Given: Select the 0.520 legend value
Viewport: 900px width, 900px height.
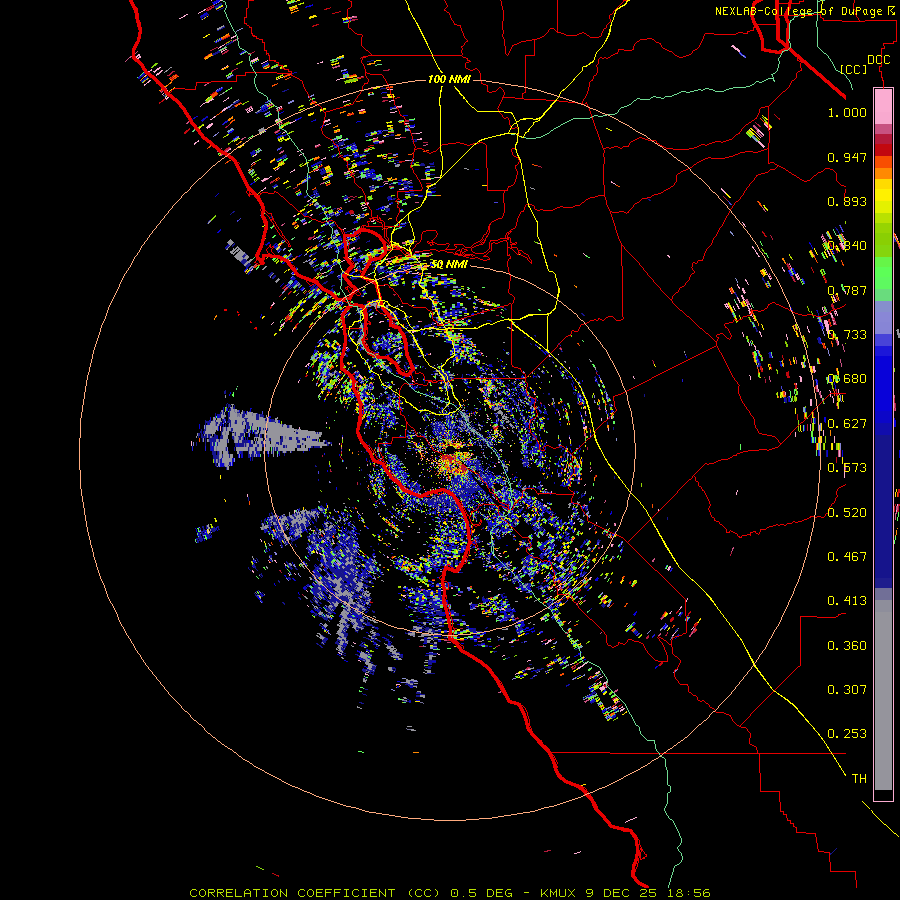Looking at the screenshot, I should coord(847,513).
